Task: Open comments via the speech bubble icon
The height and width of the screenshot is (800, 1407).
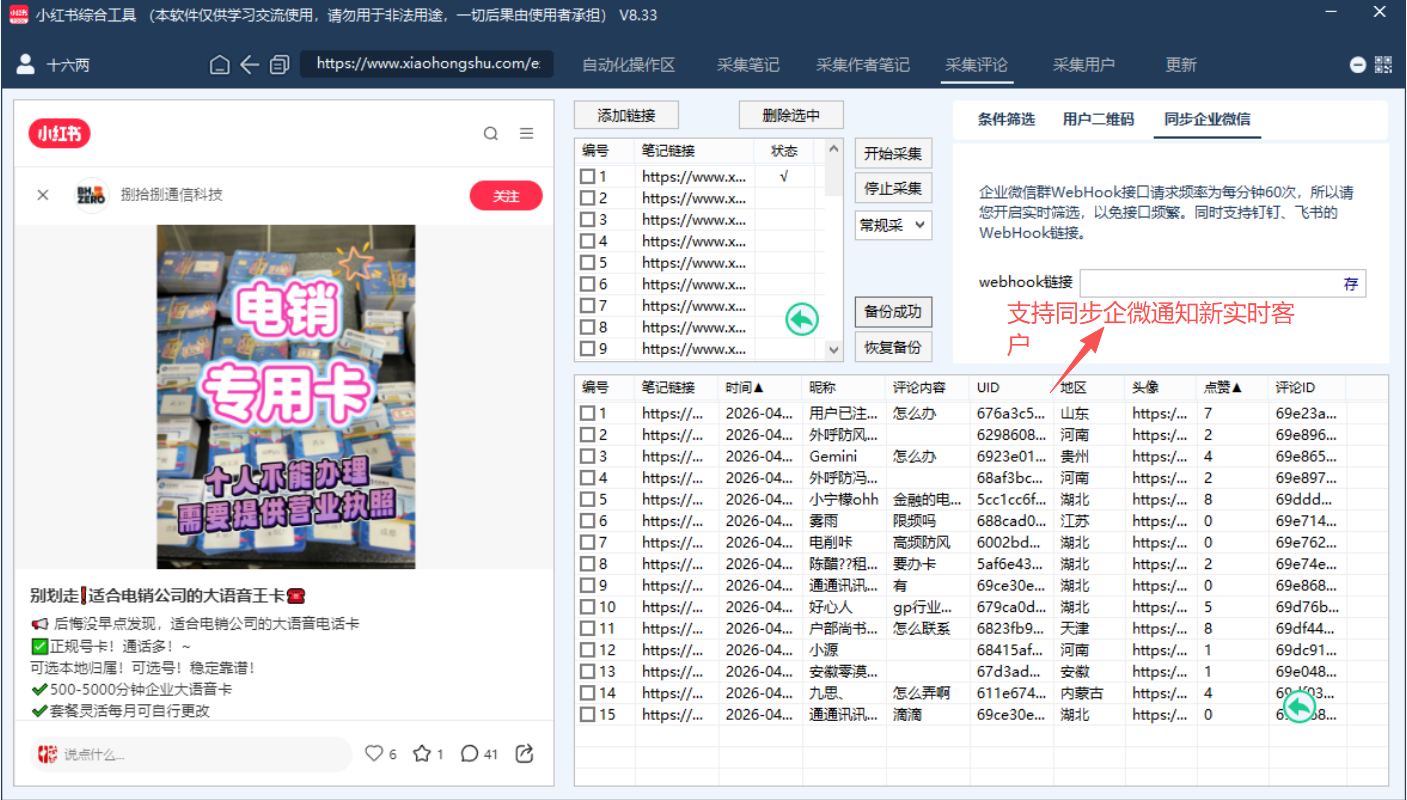Action: tap(469, 754)
